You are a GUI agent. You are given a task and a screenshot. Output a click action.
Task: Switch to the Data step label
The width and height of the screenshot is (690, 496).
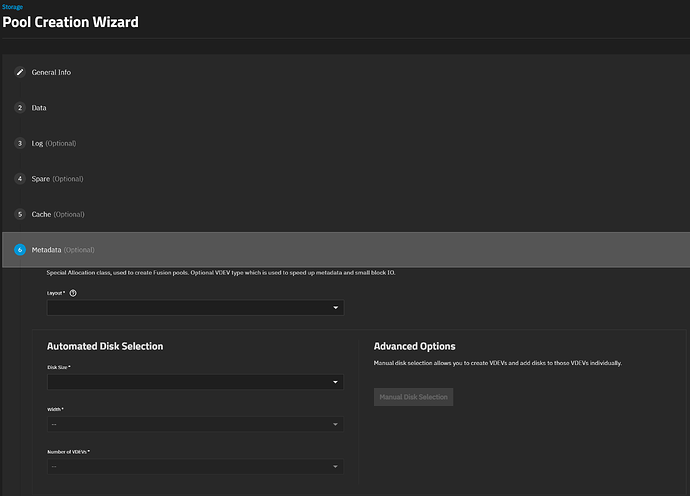39,107
